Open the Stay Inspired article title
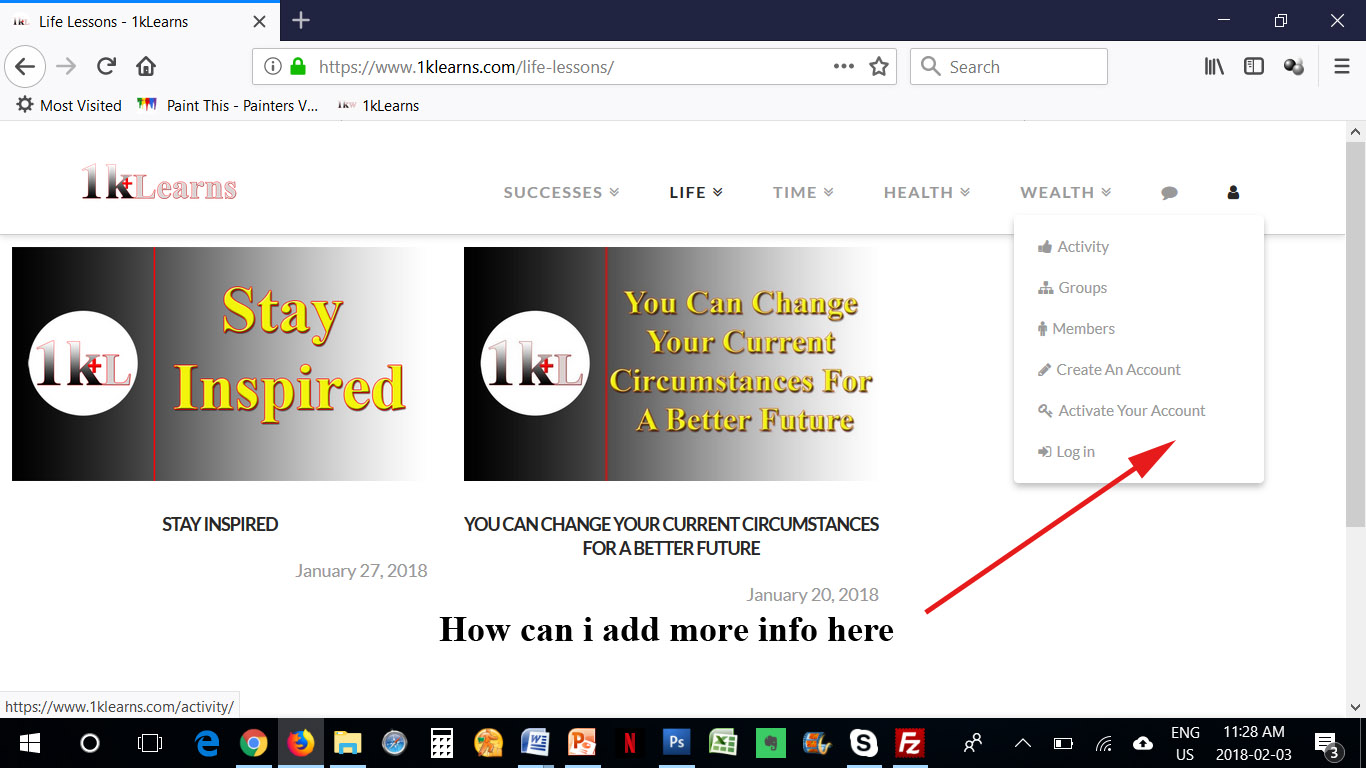The height and width of the screenshot is (768, 1366). [220, 524]
